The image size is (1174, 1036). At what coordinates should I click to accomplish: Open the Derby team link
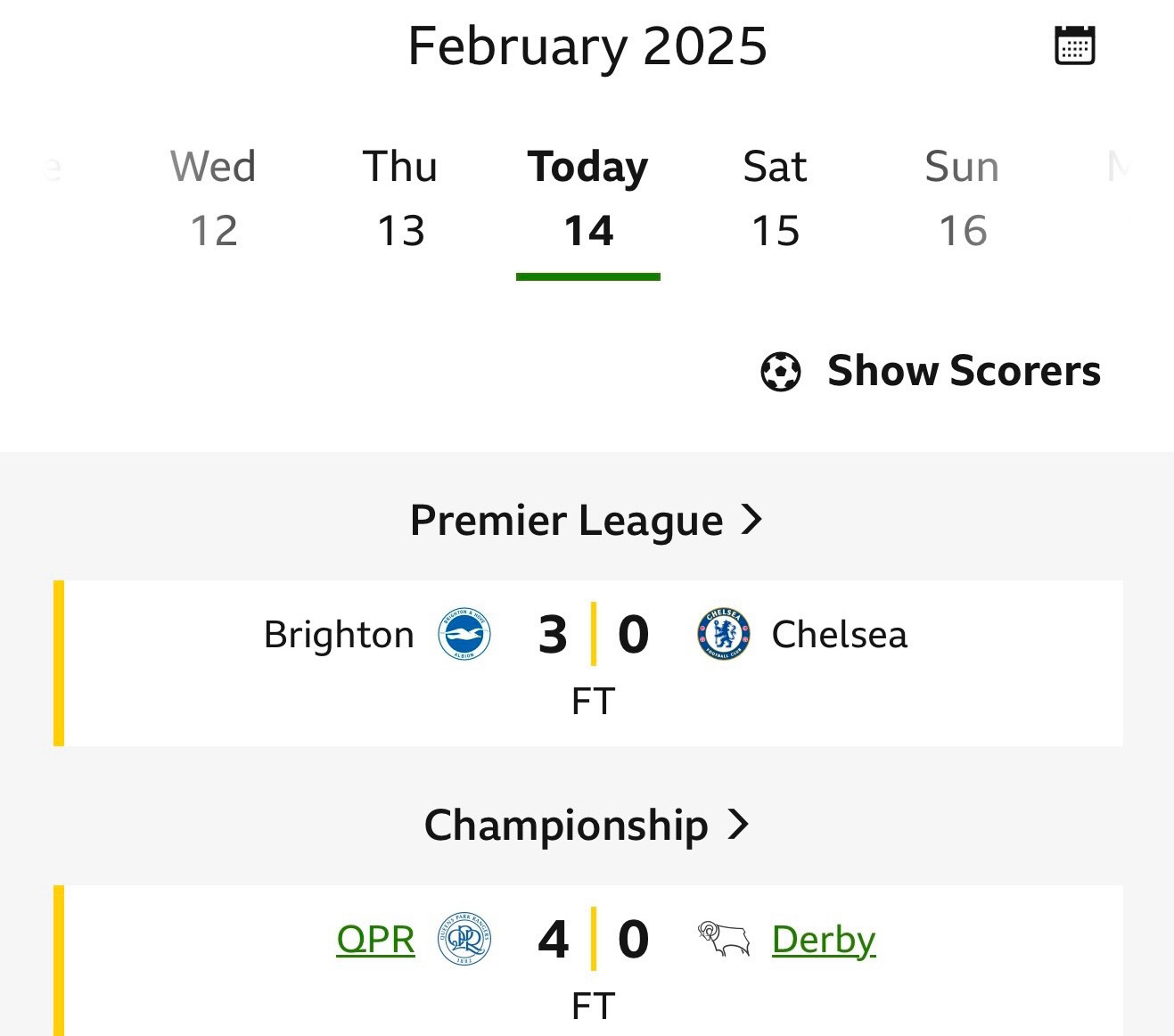click(824, 940)
